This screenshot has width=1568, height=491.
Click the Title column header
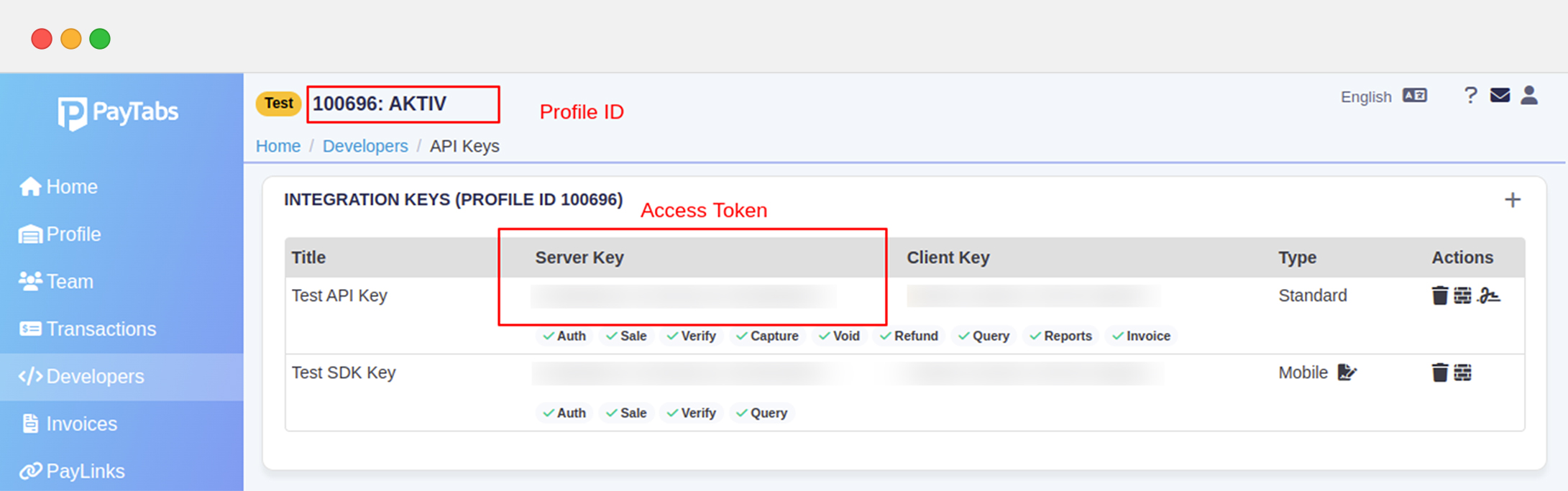(308, 257)
